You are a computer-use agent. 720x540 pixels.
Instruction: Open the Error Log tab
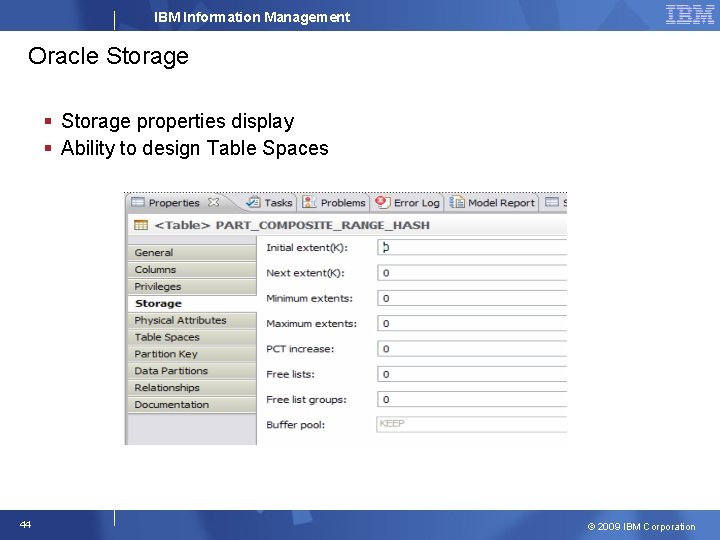tap(408, 202)
